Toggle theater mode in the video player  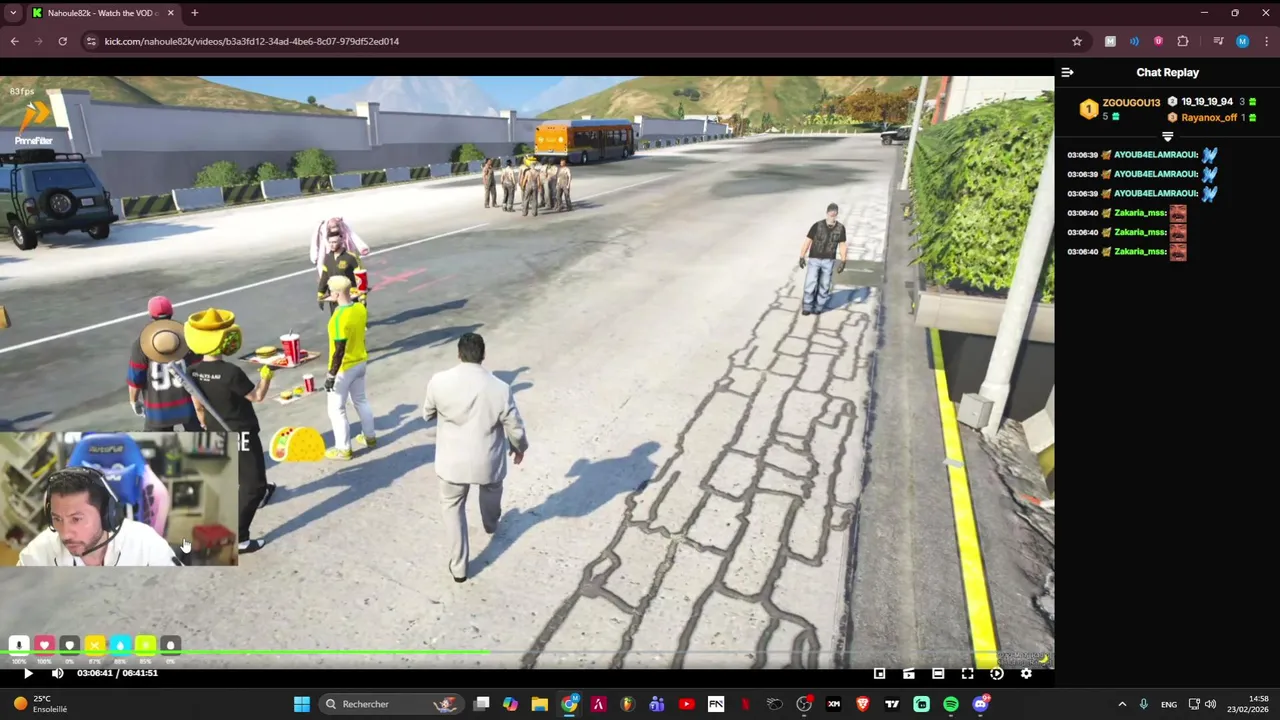pos(938,674)
